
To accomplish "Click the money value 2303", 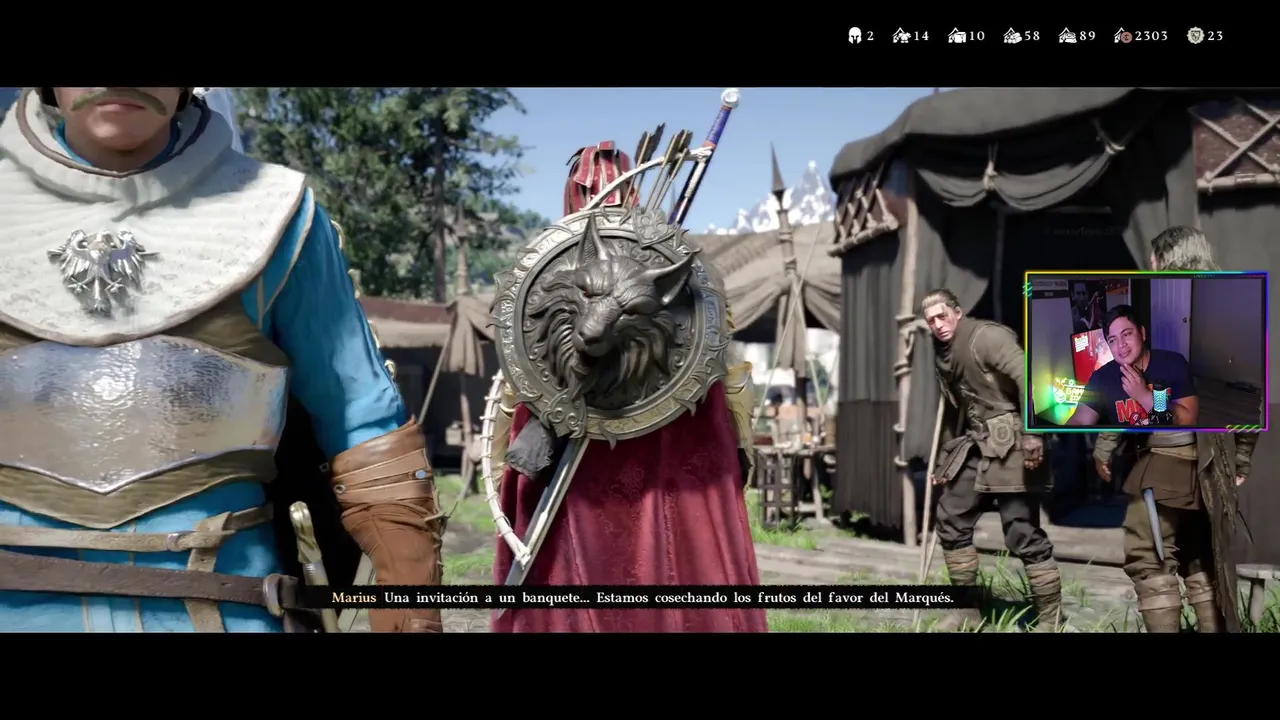I will (x=1151, y=36).
